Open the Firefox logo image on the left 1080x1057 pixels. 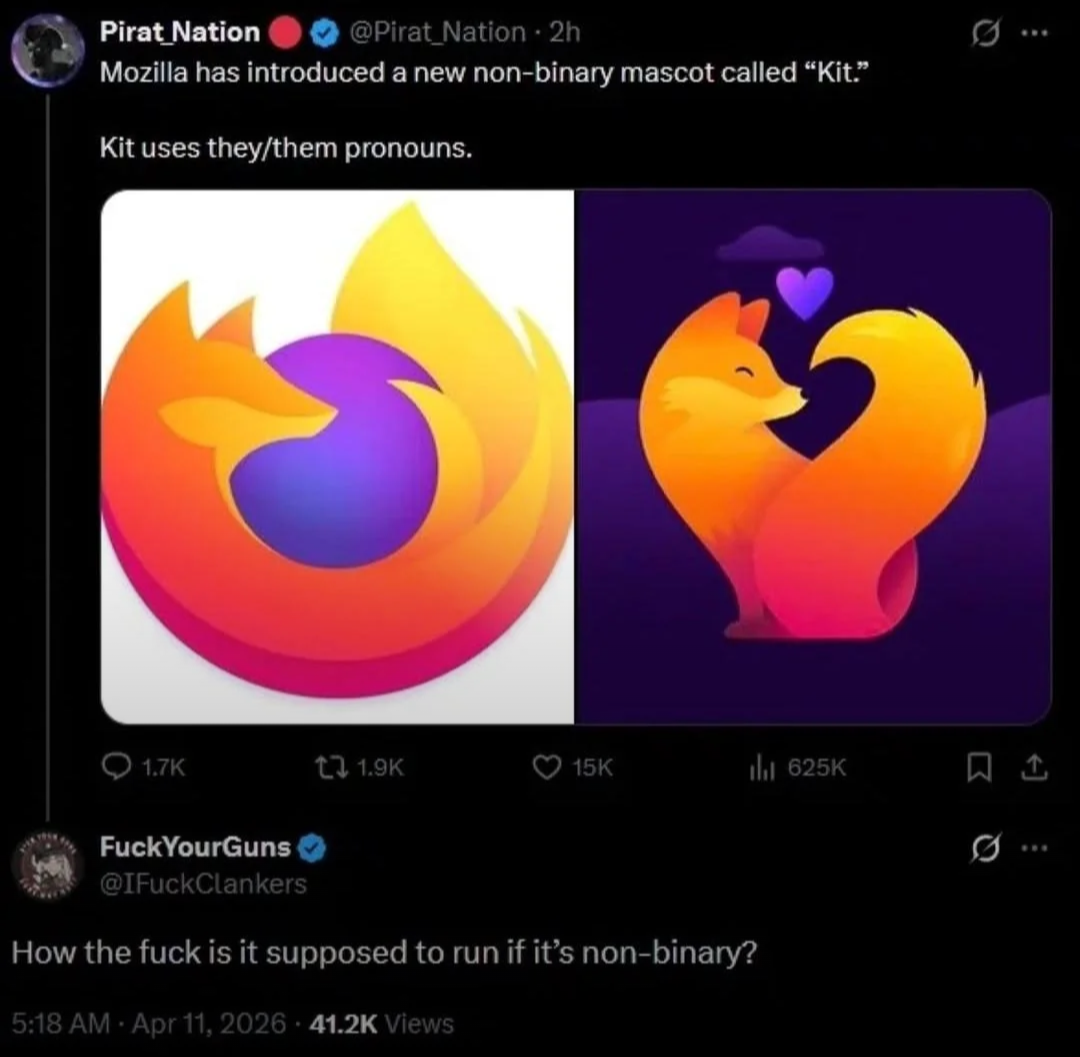click(x=337, y=456)
